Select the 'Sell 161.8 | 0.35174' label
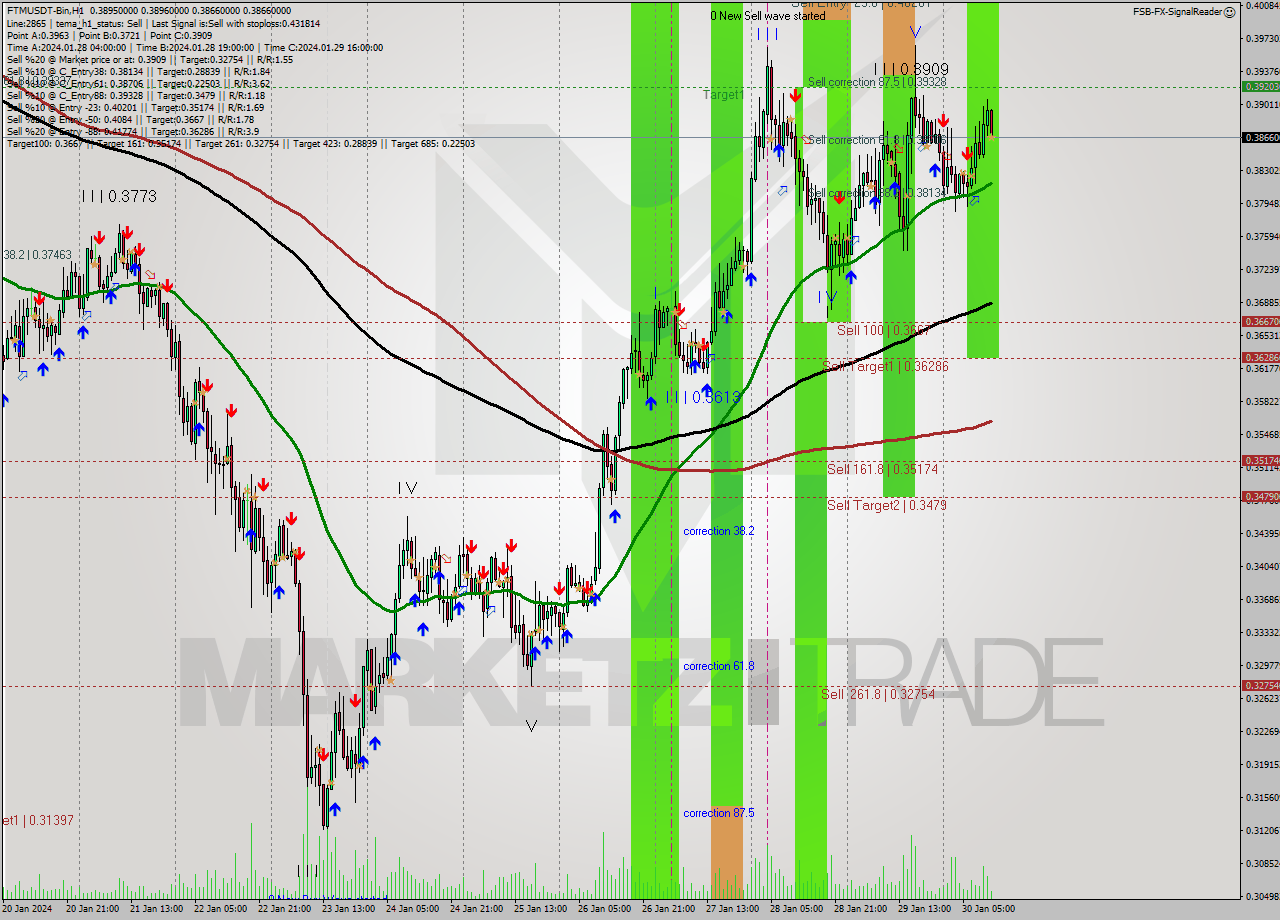1280x920 pixels. pyautogui.click(x=882, y=469)
